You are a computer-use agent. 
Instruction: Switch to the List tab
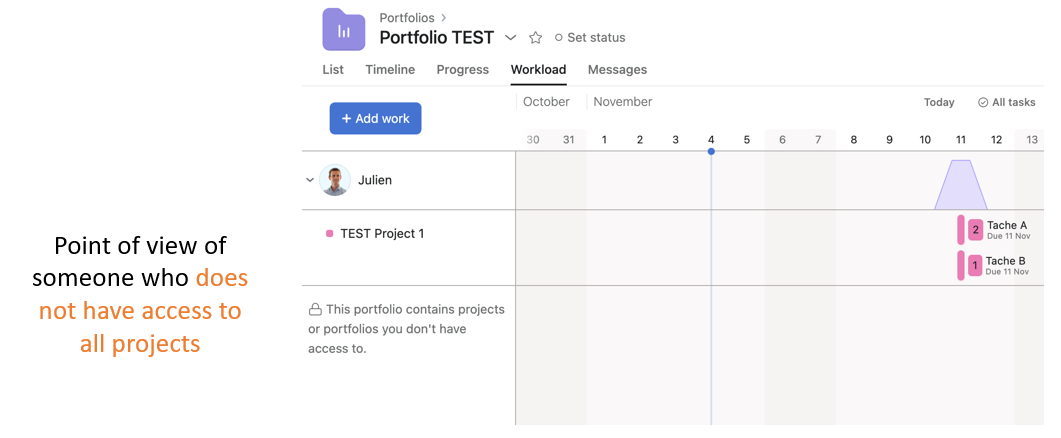(x=333, y=70)
